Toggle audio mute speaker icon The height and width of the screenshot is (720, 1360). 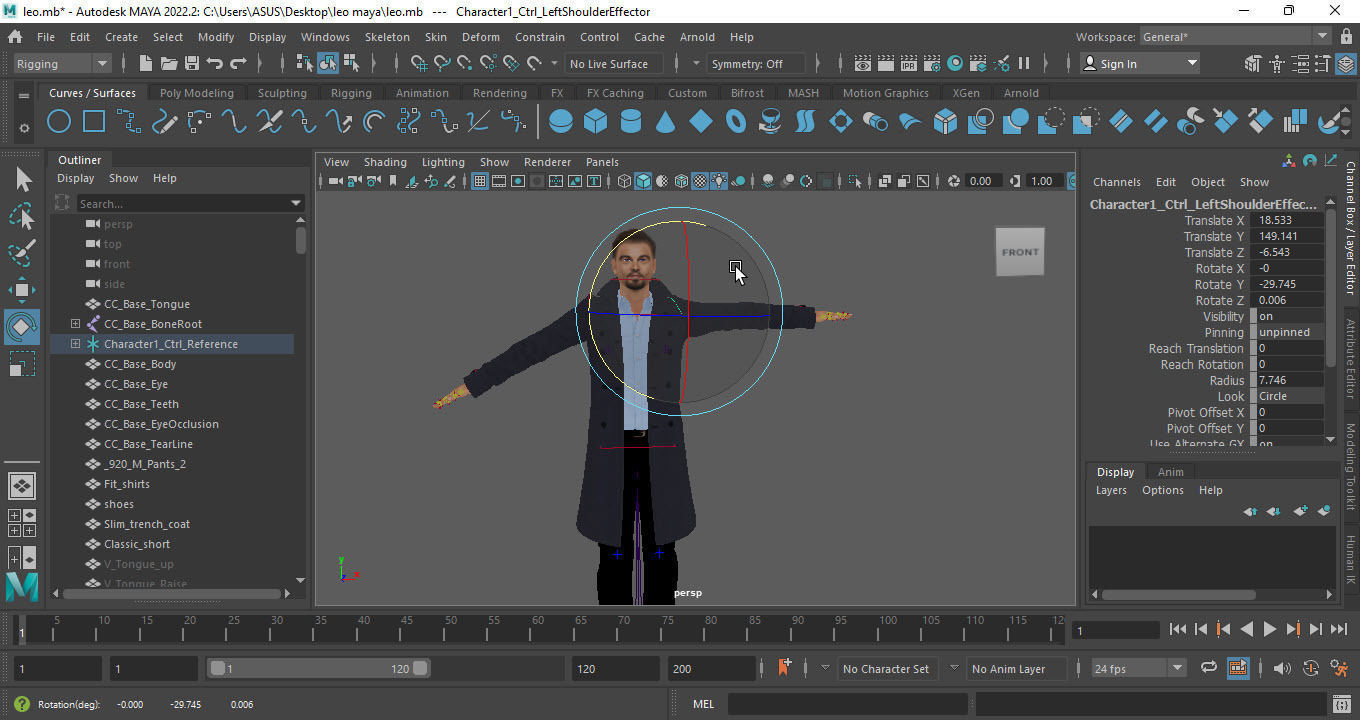tap(1282, 668)
